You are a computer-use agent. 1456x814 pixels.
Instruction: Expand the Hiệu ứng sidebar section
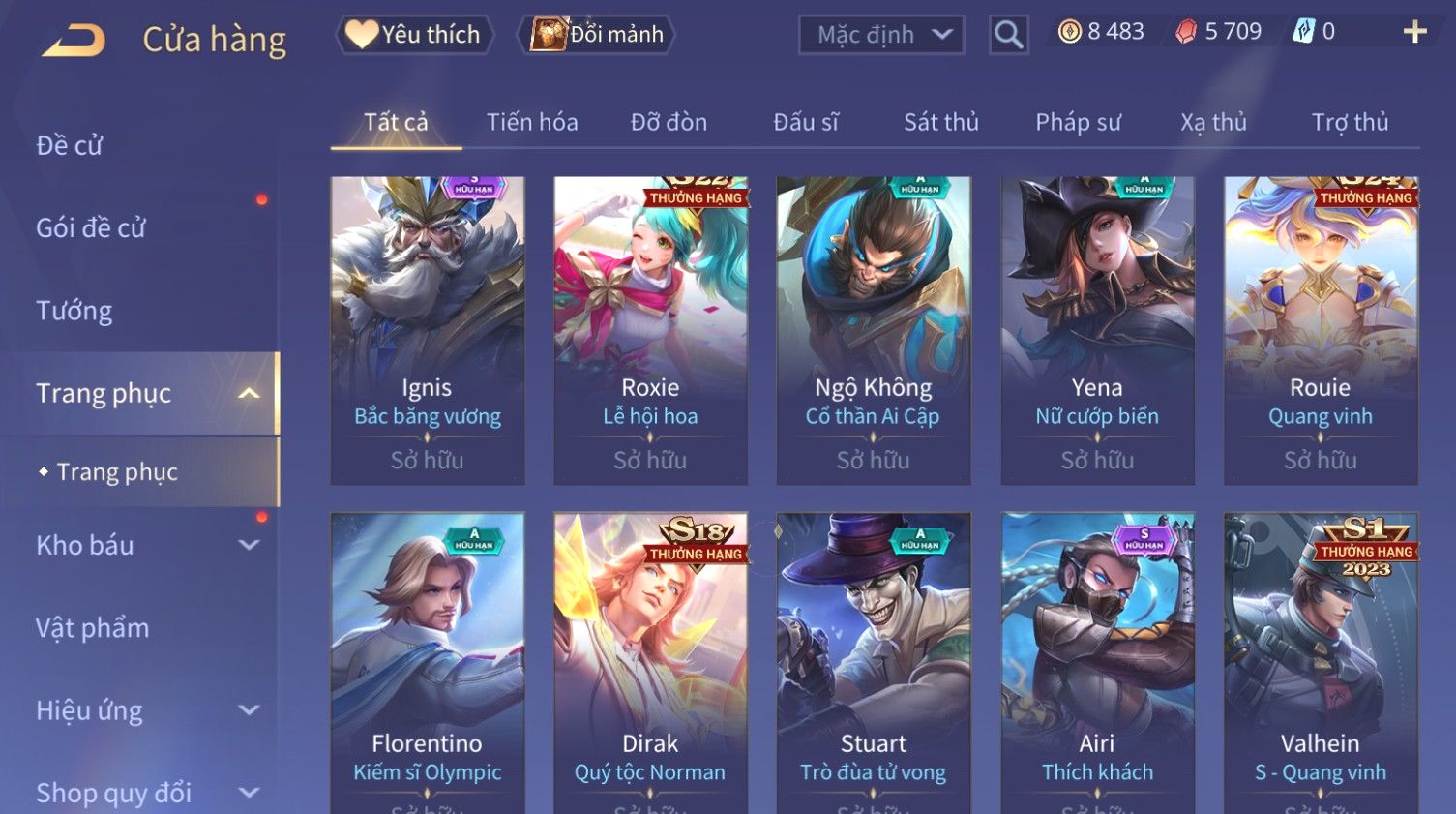249,709
